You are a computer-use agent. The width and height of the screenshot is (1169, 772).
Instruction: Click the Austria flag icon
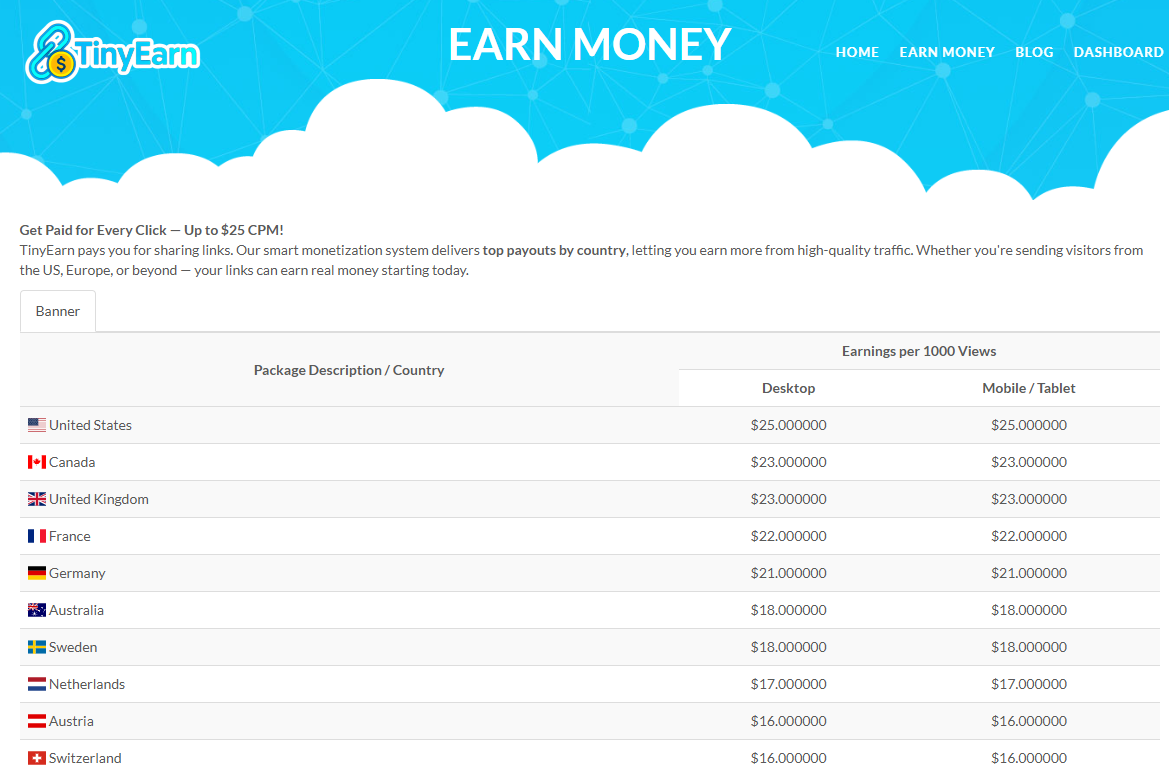(37, 721)
